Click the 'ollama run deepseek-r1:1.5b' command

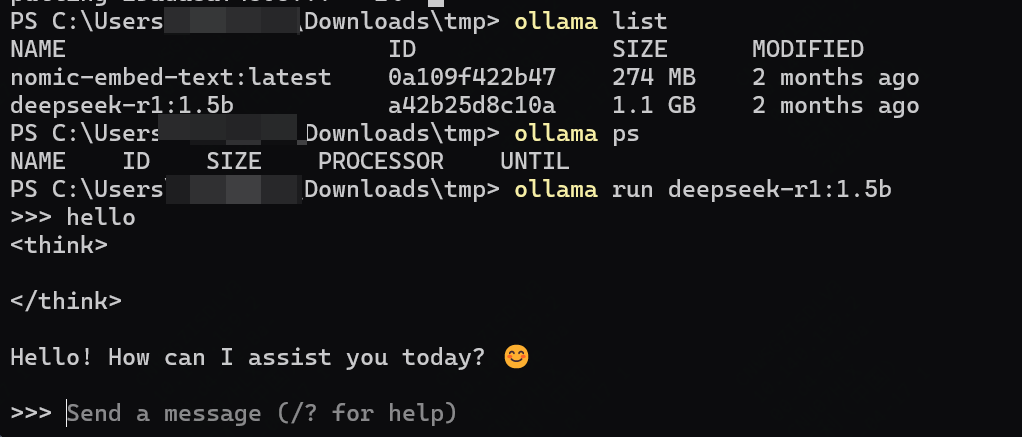click(703, 189)
